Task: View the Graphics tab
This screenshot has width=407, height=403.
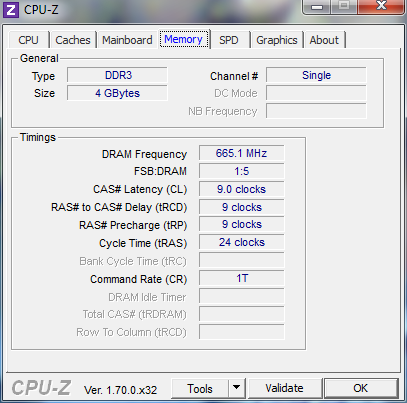Action: [x=277, y=40]
